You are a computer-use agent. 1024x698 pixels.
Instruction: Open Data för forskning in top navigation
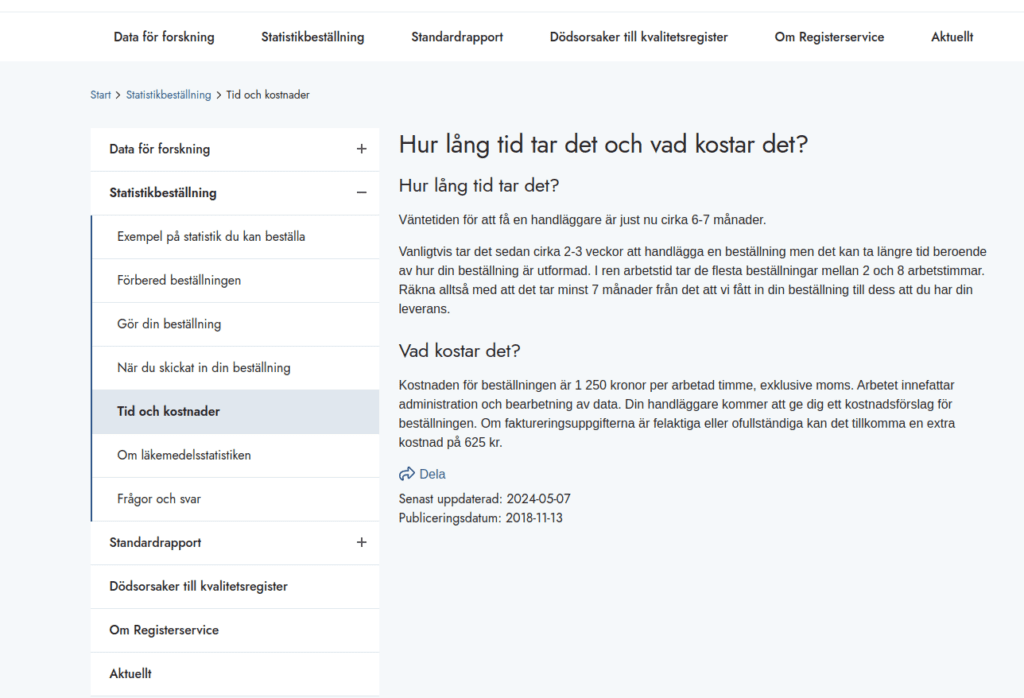point(164,37)
